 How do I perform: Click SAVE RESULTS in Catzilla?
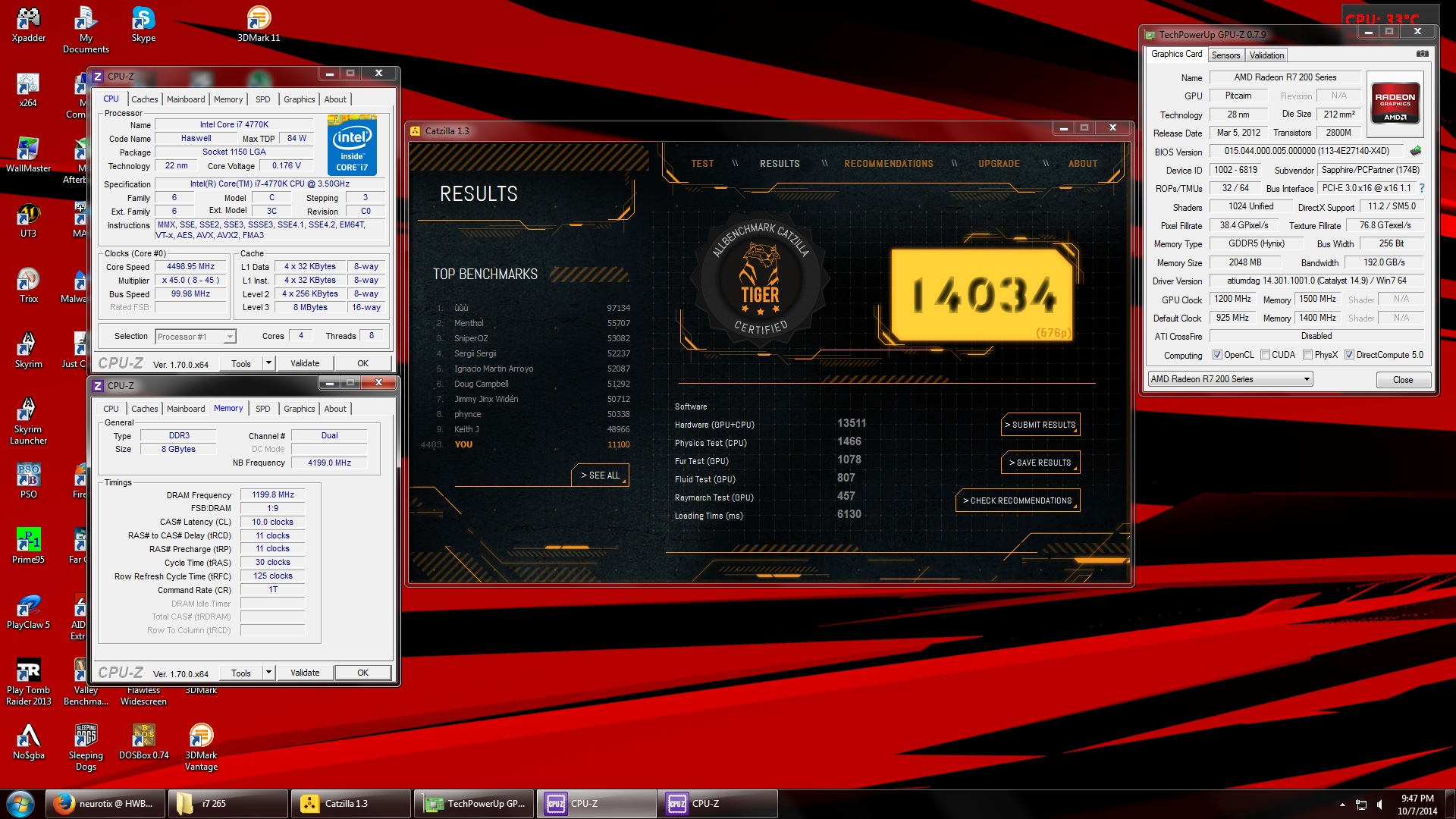pos(1040,463)
